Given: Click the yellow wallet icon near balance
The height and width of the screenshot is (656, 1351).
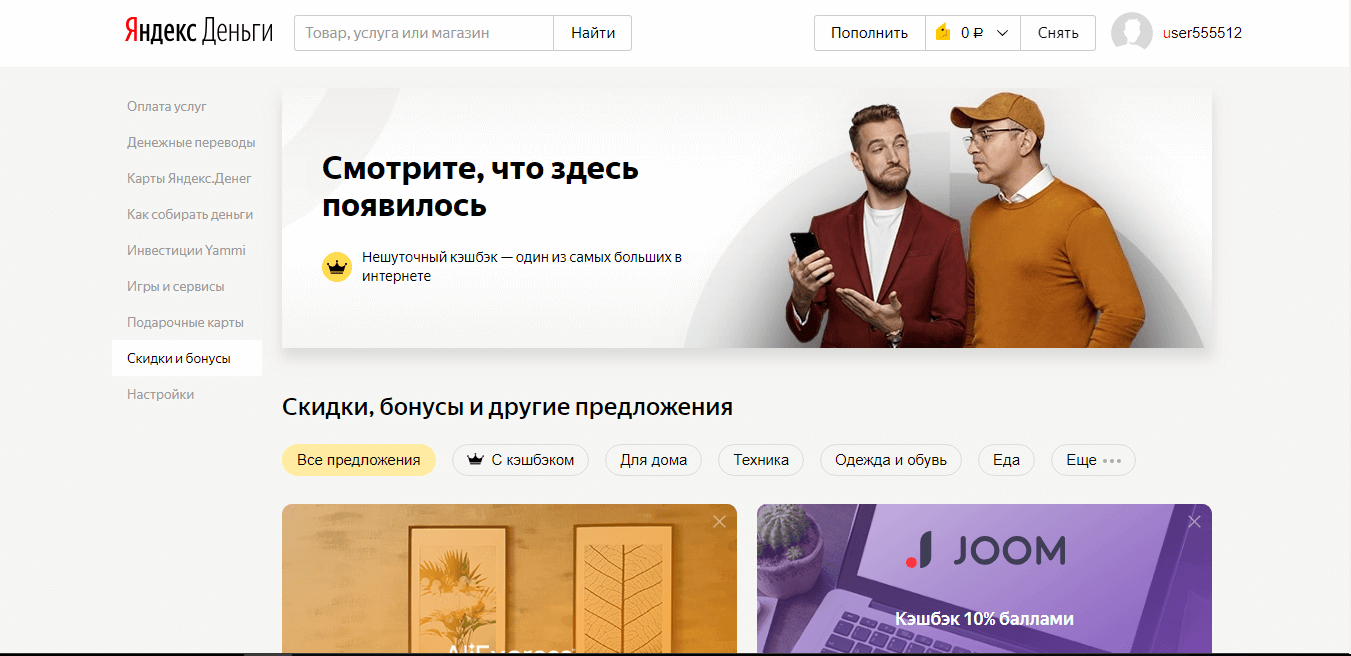Looking at the screenshot, I should (x=942, y=33).
